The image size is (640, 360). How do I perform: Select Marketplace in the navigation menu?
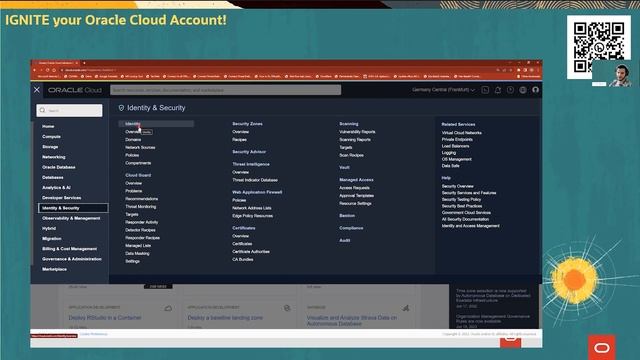54,269
